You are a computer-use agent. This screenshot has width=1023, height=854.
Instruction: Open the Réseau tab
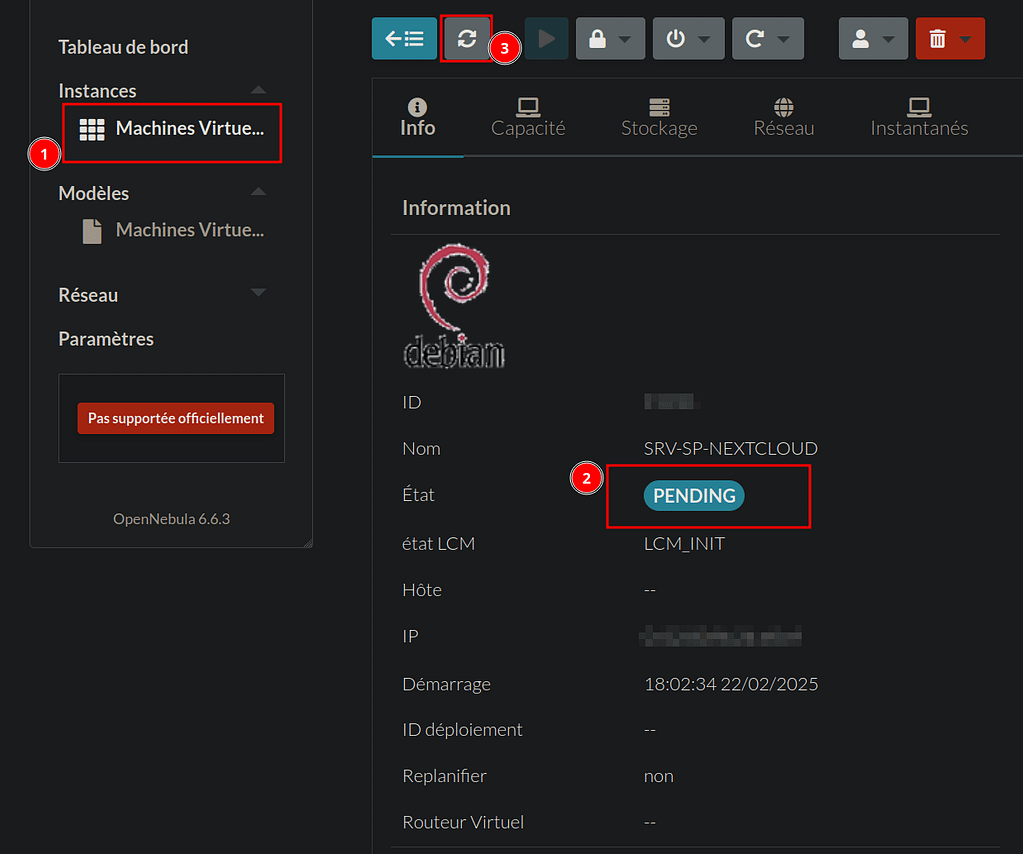783,118
